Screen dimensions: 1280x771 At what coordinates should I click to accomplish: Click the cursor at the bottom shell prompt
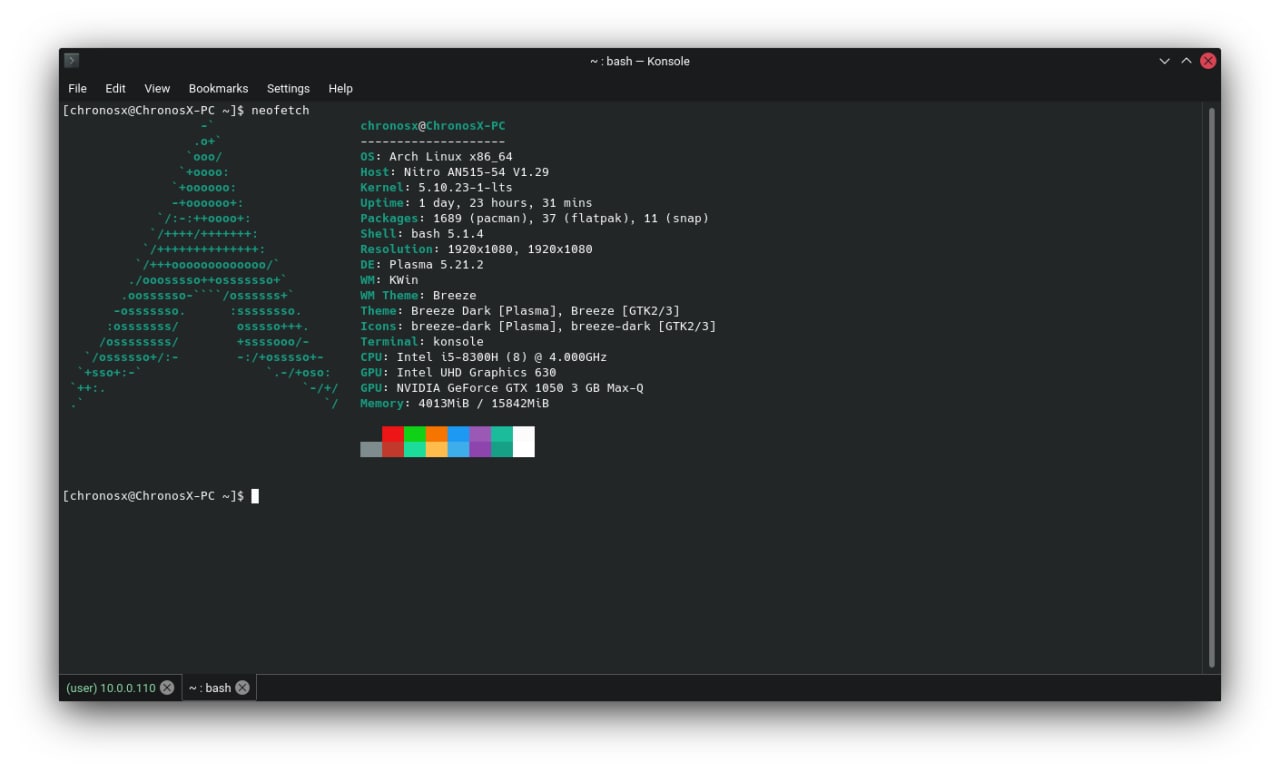coord(255,496)
